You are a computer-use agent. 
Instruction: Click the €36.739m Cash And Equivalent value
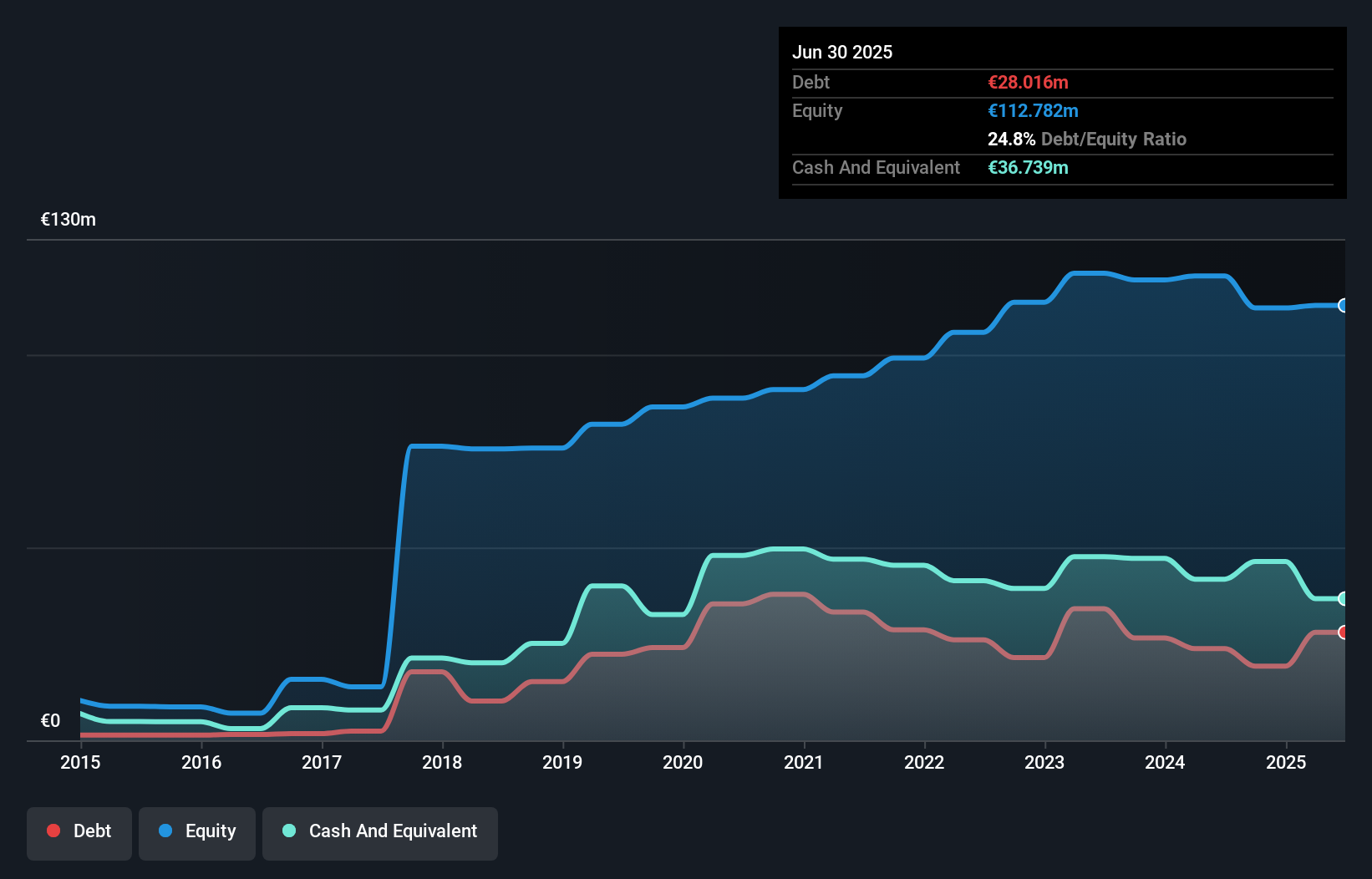pos(1029,168)
